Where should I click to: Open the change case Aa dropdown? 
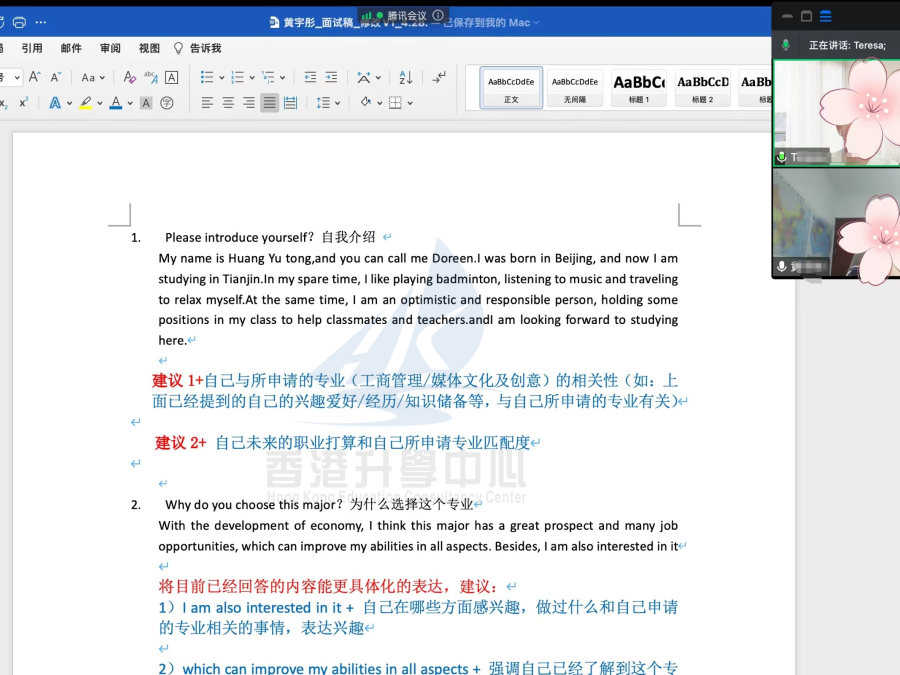93,77
